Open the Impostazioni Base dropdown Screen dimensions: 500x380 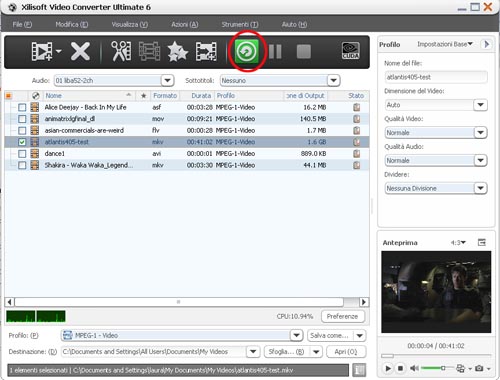pos(445,44)
